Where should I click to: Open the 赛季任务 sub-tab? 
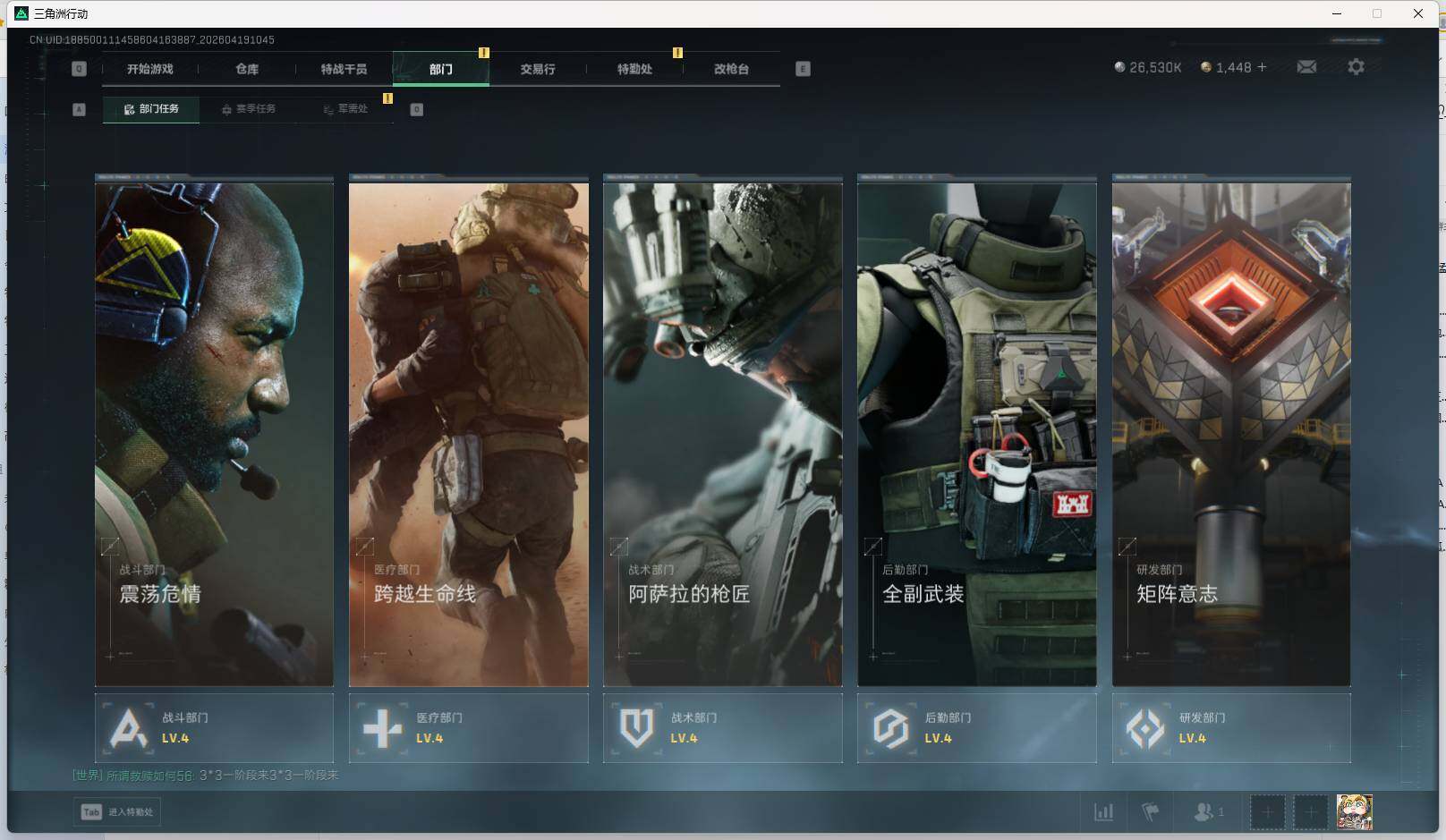pyautogui.click(x=248, y=109)
